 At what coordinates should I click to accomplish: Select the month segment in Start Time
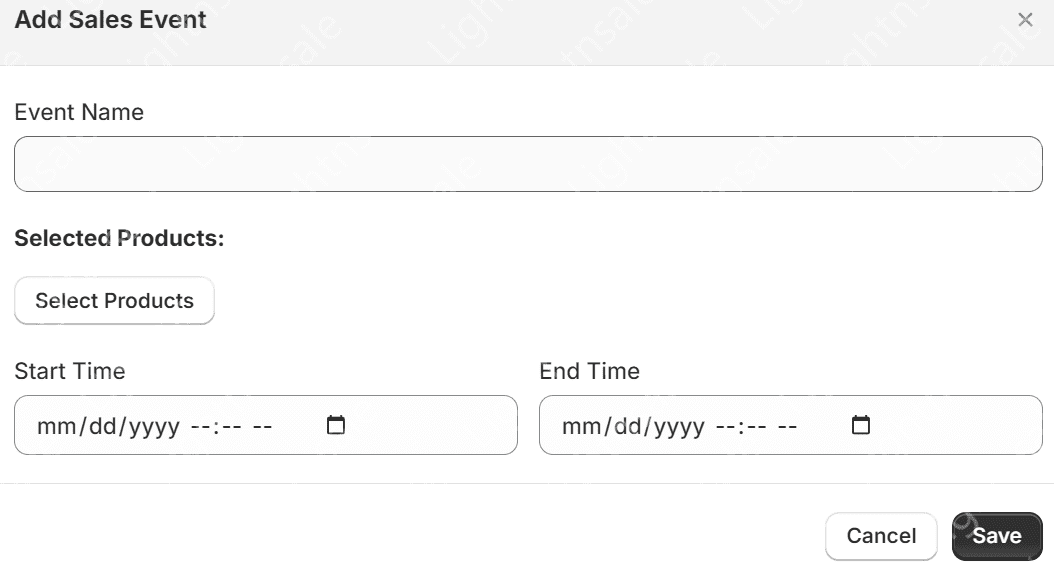click(56, 426)
